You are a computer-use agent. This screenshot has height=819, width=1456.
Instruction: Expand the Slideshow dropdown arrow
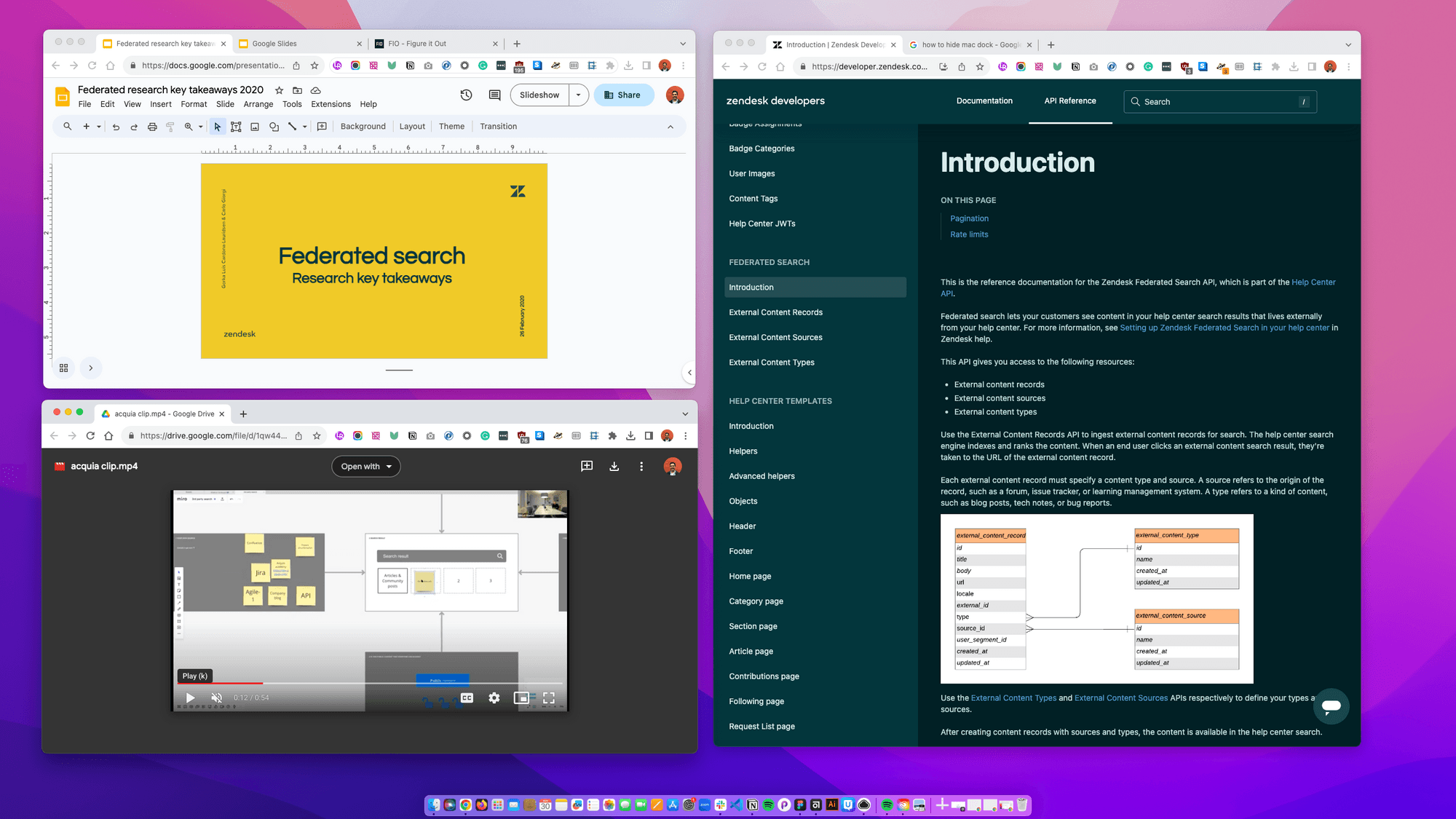point(578,95)
